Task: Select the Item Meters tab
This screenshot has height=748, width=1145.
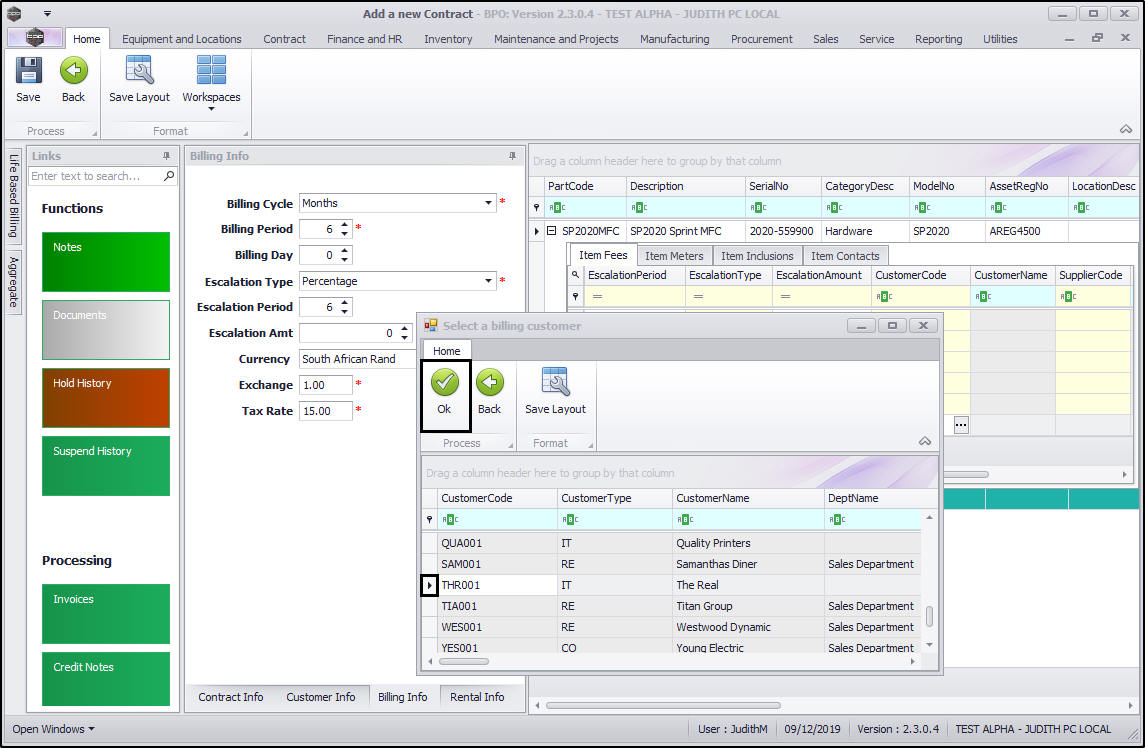Action: pos(674,256)
